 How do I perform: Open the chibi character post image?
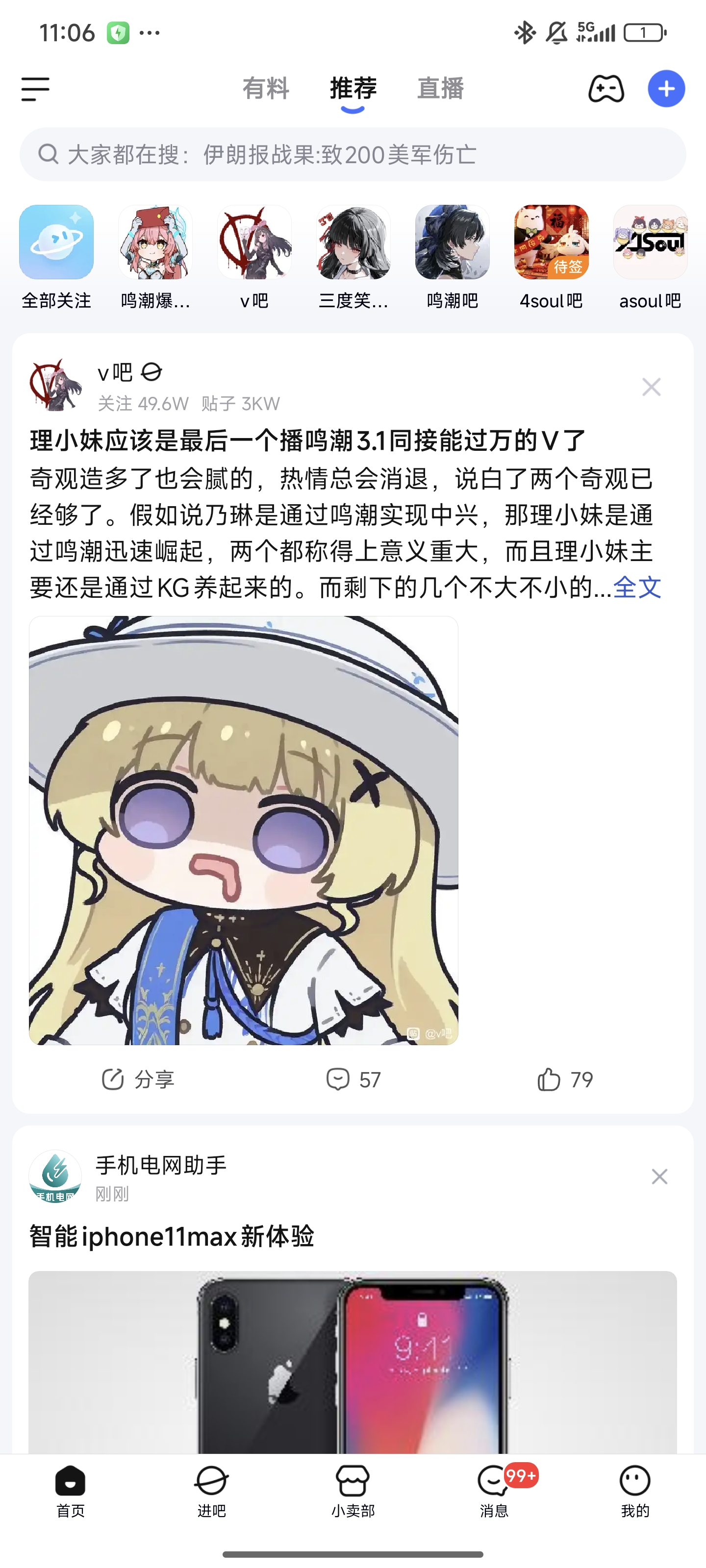point(244,830)
